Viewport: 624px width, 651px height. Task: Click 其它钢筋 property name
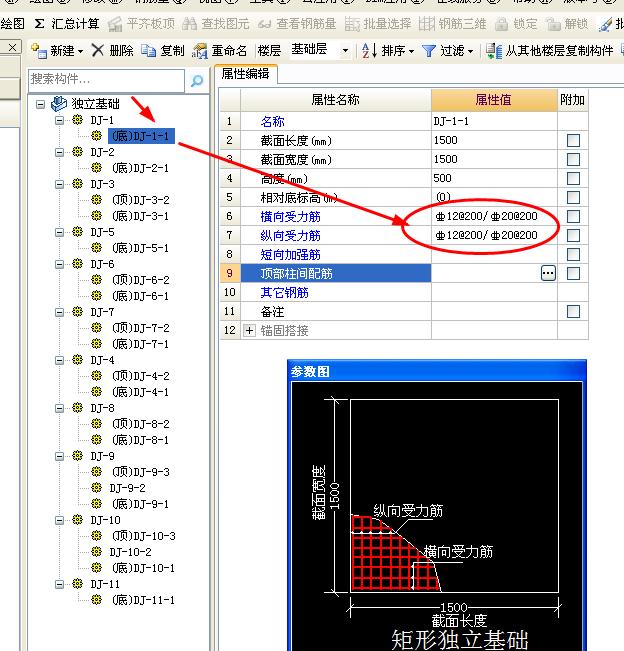tap(284, 293)
